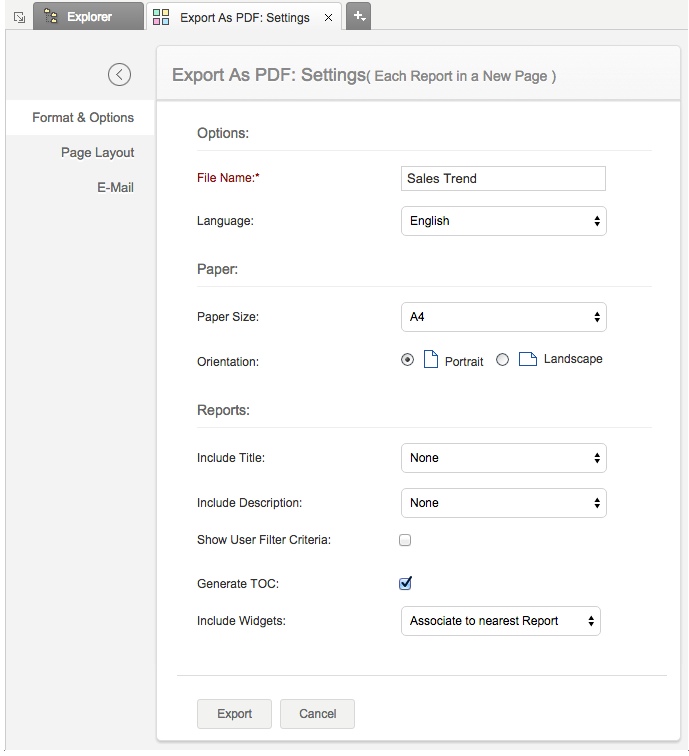Close the Export As PDF tab
The image size is (689, 756).
[329, 17]
